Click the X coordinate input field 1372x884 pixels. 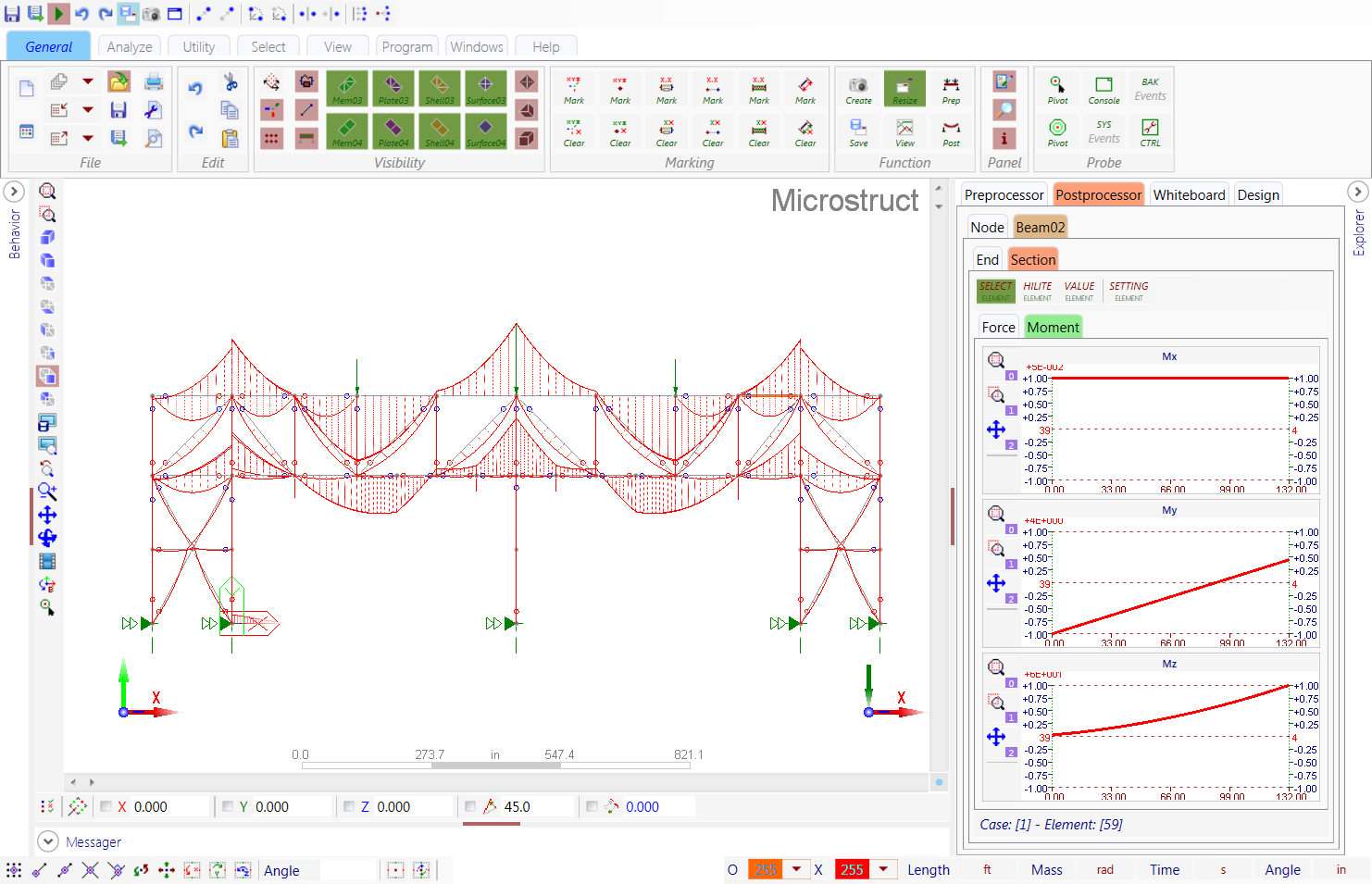tap(169, 806)
